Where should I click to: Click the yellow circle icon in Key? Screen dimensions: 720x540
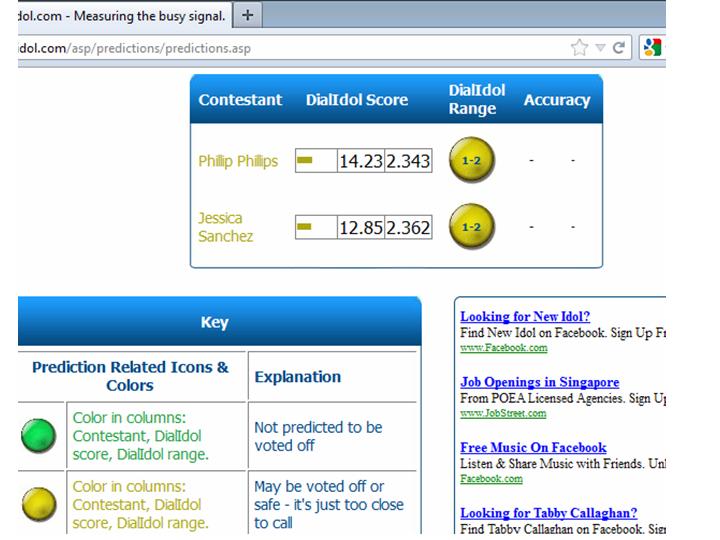[38, 504]
